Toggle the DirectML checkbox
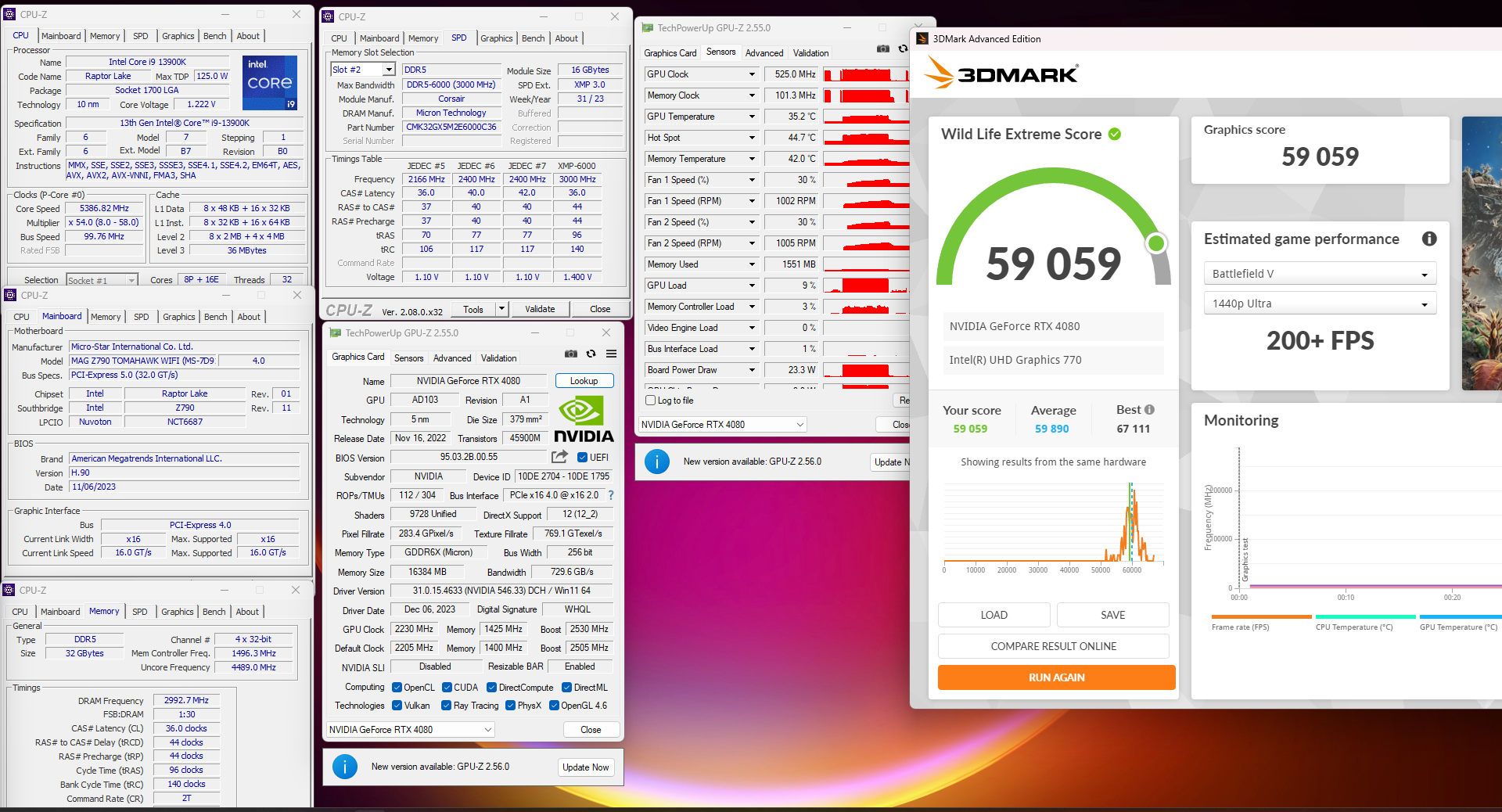1502x812 pixels. (566, 688)
